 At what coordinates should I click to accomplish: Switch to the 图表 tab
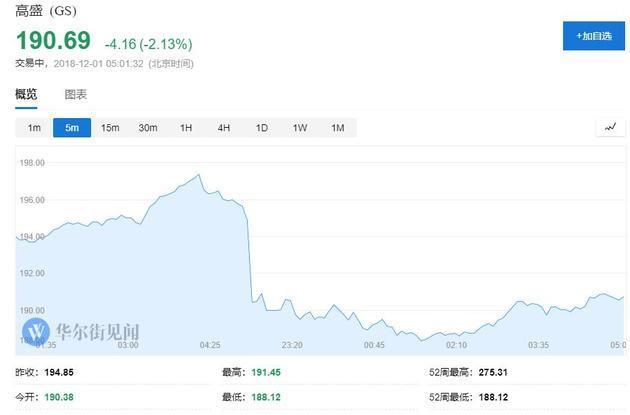click(x=76, y=94)
